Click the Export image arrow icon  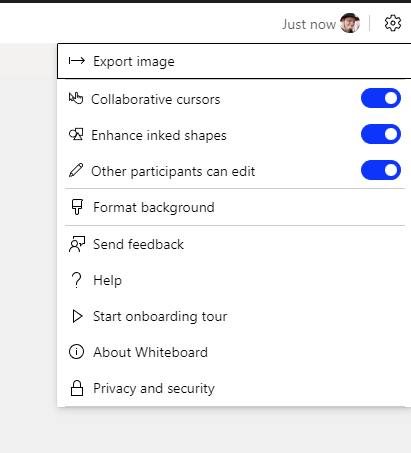pos(77,61)
